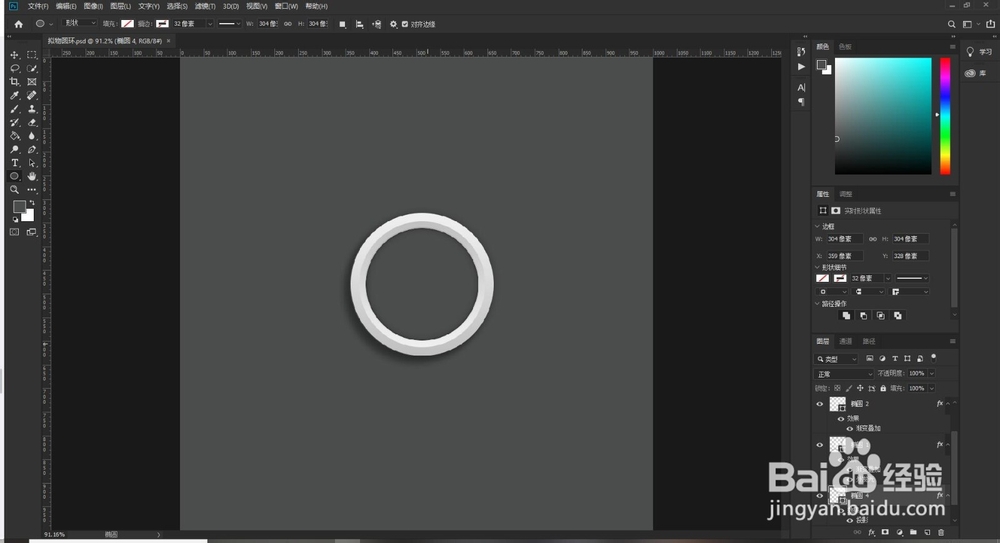Collapse the 边框 section in Properties
Image resolution: width=1000 pixels, height=543 pixels.
click(818, 227)
